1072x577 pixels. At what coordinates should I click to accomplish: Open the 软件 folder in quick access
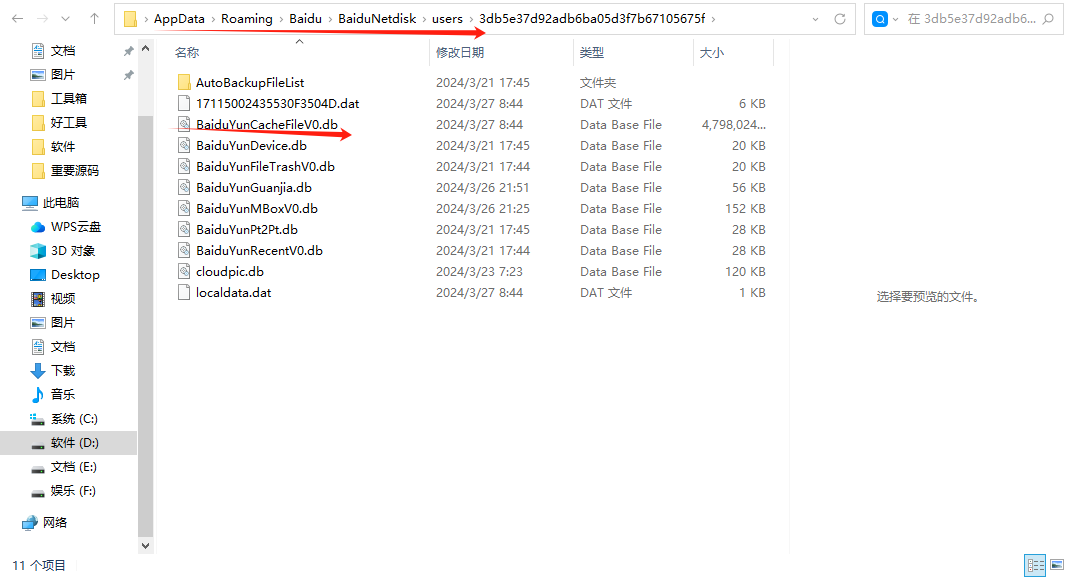tap(63, 146)
